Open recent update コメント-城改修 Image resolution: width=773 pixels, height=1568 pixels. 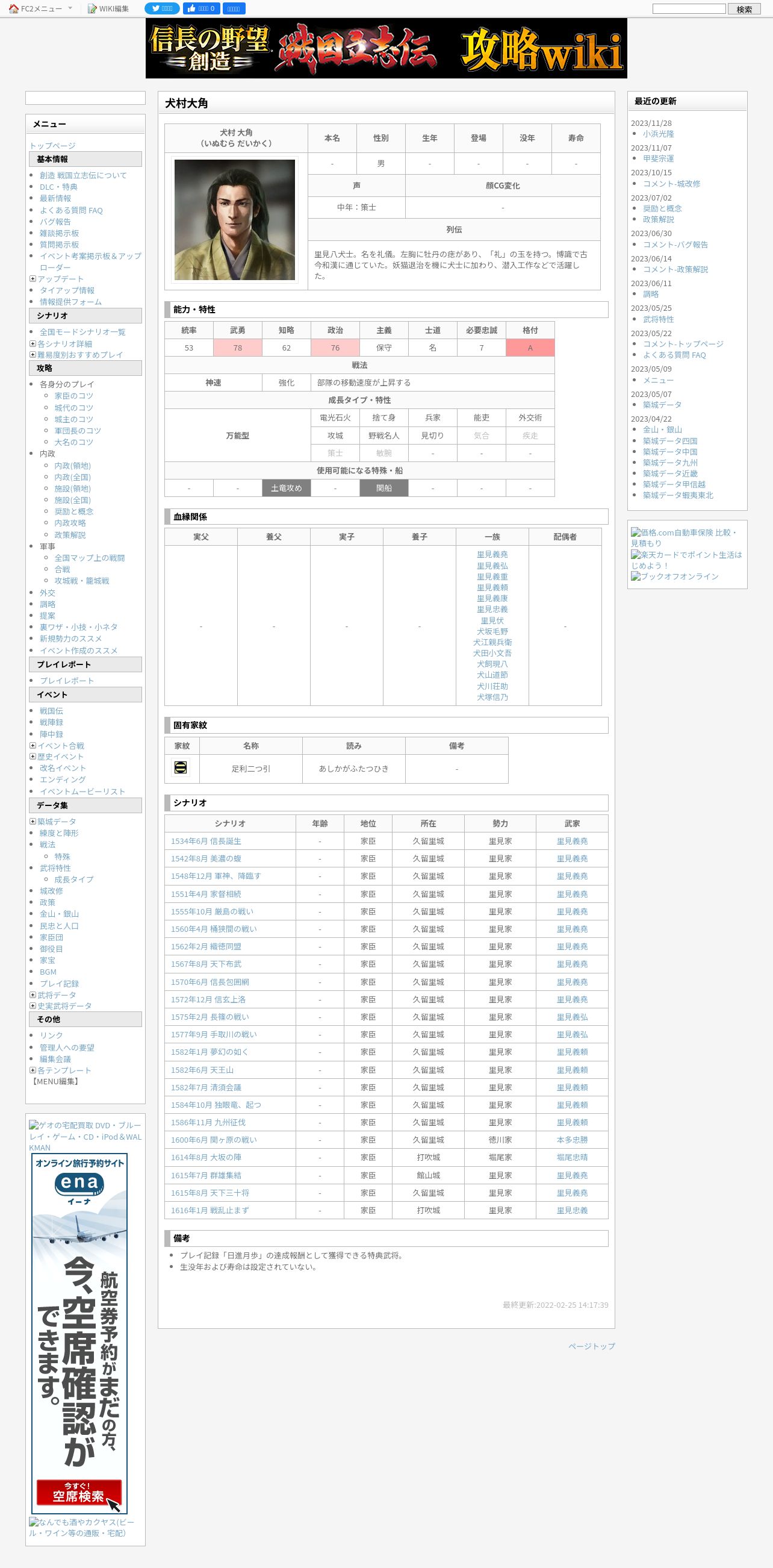671,184
